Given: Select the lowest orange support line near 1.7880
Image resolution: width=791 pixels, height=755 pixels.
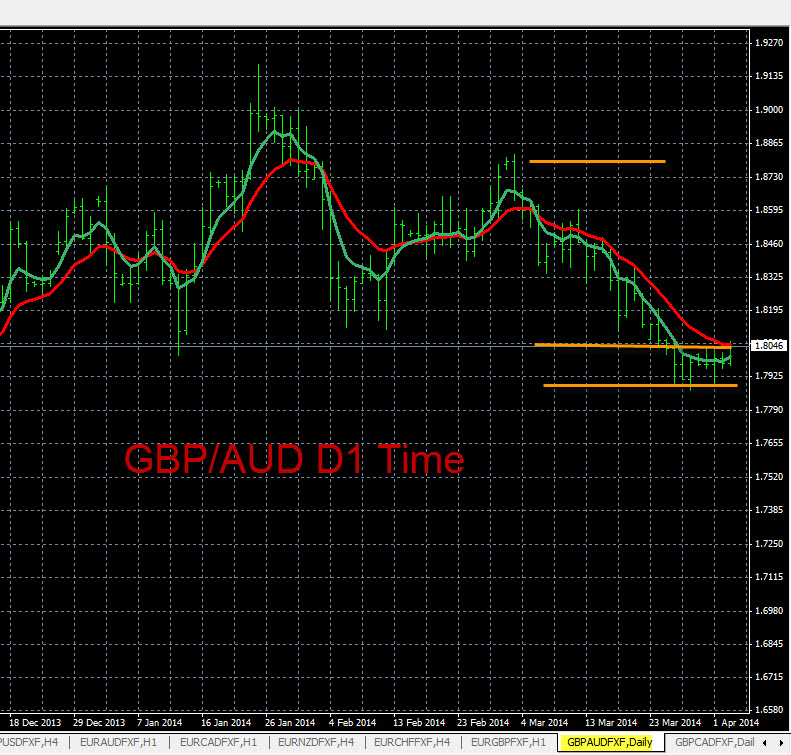Looking at the screenshot, I should 640,385.
